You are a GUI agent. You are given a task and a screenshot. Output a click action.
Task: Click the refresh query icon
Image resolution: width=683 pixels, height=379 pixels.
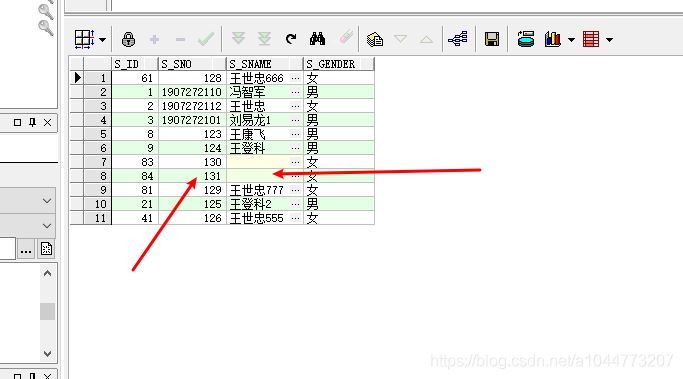291,39
